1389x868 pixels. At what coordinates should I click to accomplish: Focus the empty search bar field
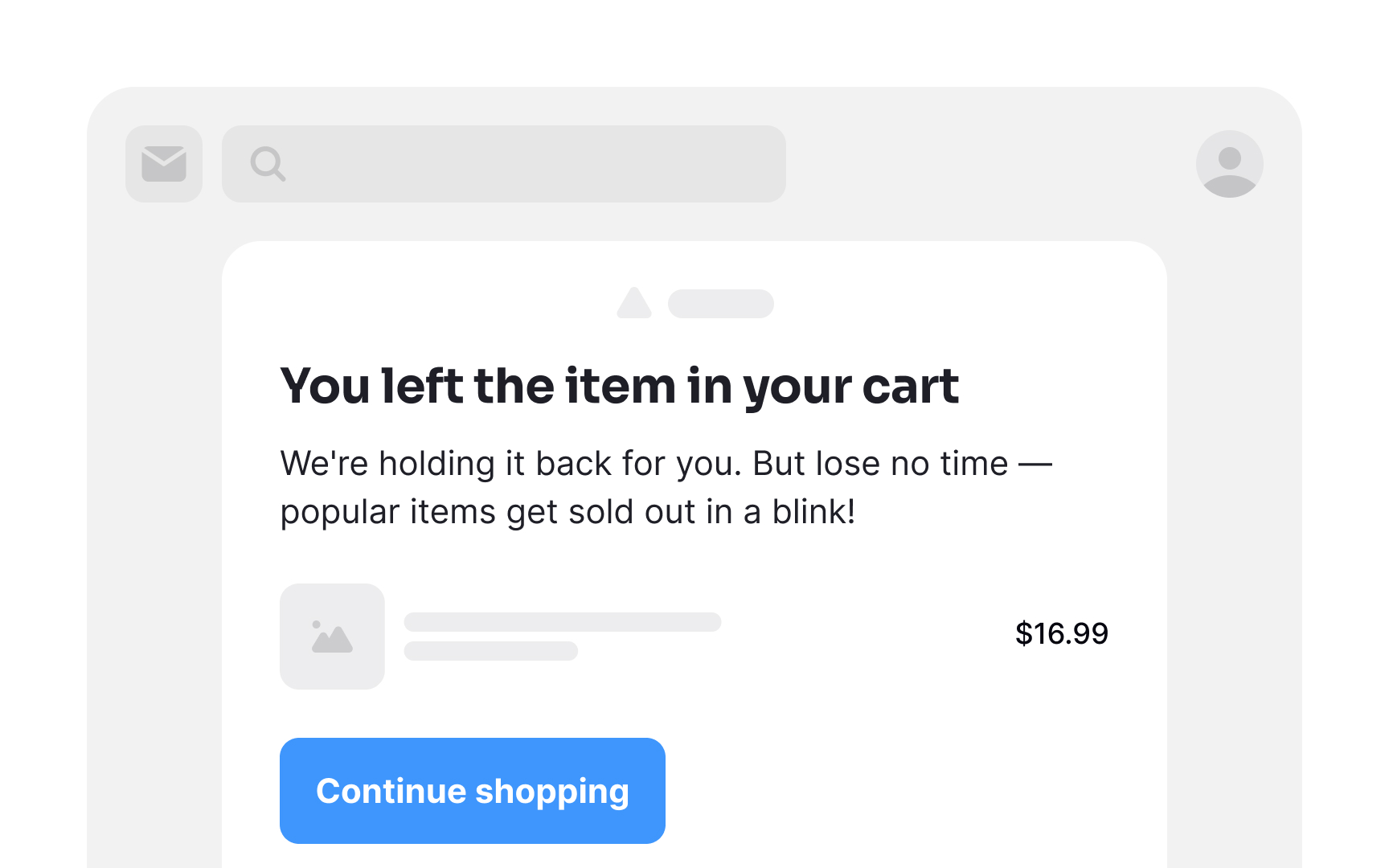(x=504, y=164)
